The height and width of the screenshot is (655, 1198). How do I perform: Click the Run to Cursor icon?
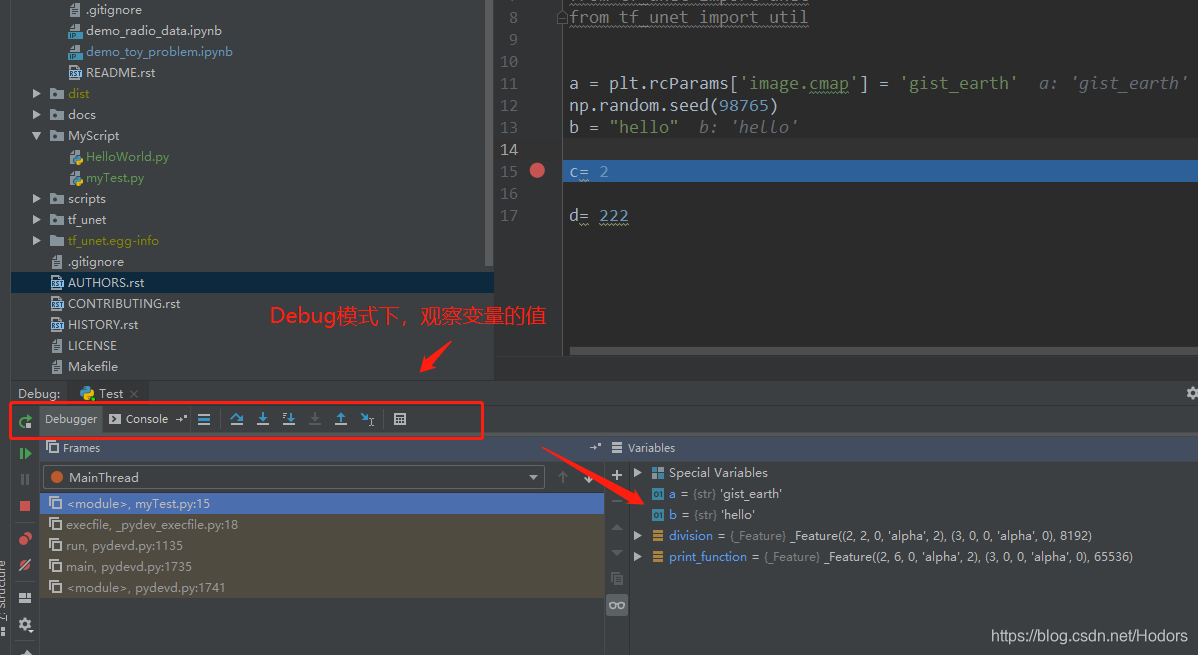pyautogui.click(x=367, y=419)
